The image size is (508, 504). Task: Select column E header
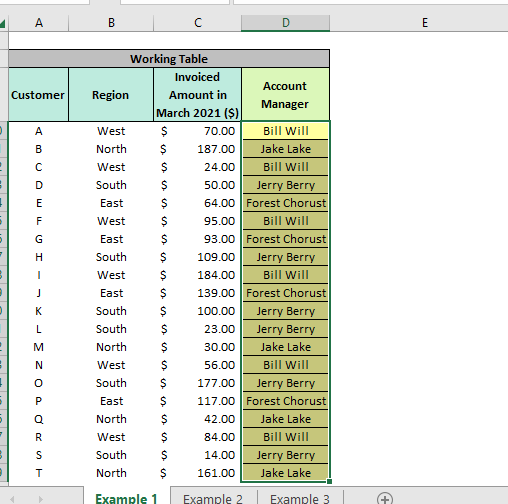(x=425, y=23)
